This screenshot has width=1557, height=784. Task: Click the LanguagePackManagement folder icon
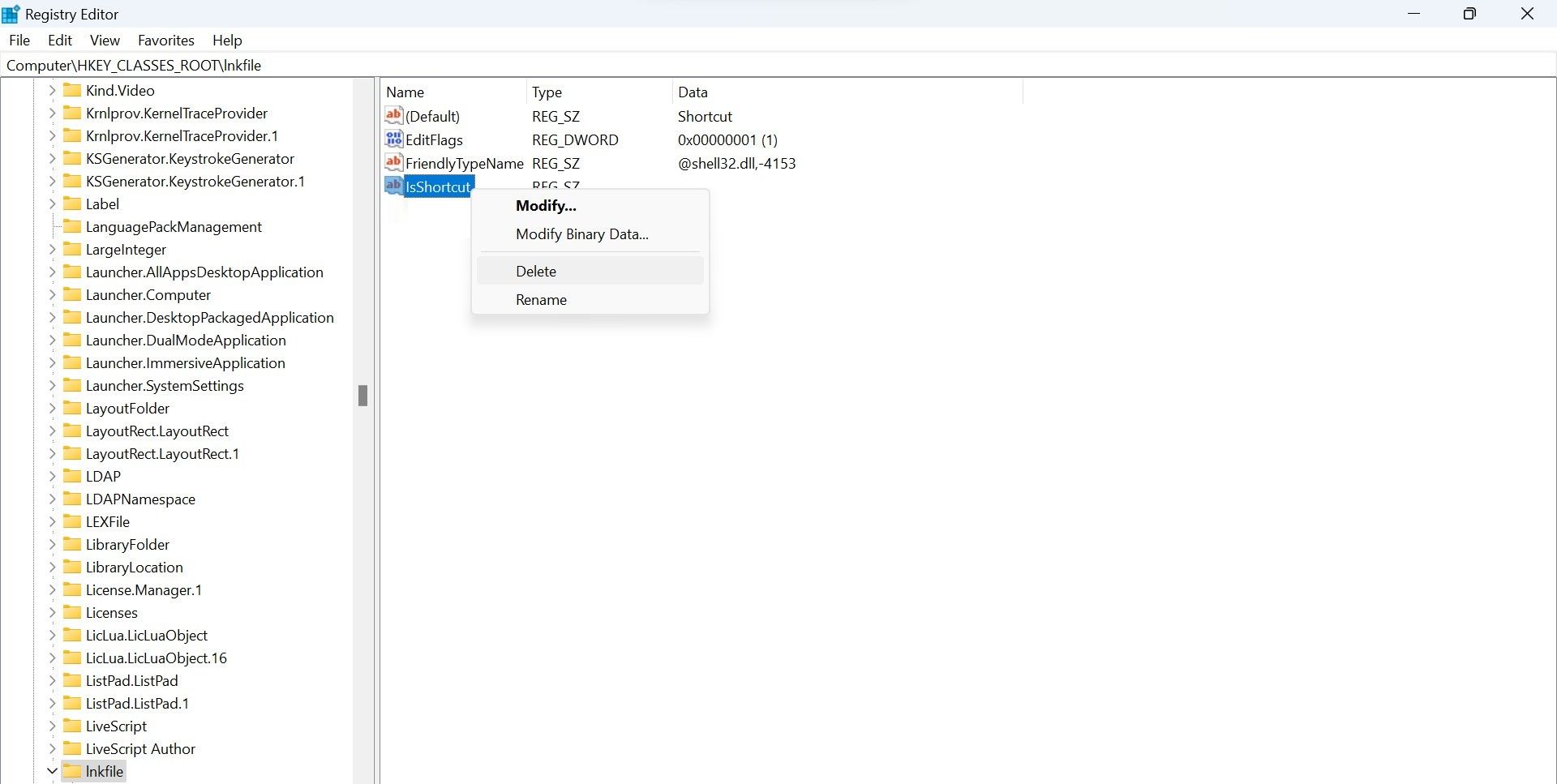[x=72, y=226]
